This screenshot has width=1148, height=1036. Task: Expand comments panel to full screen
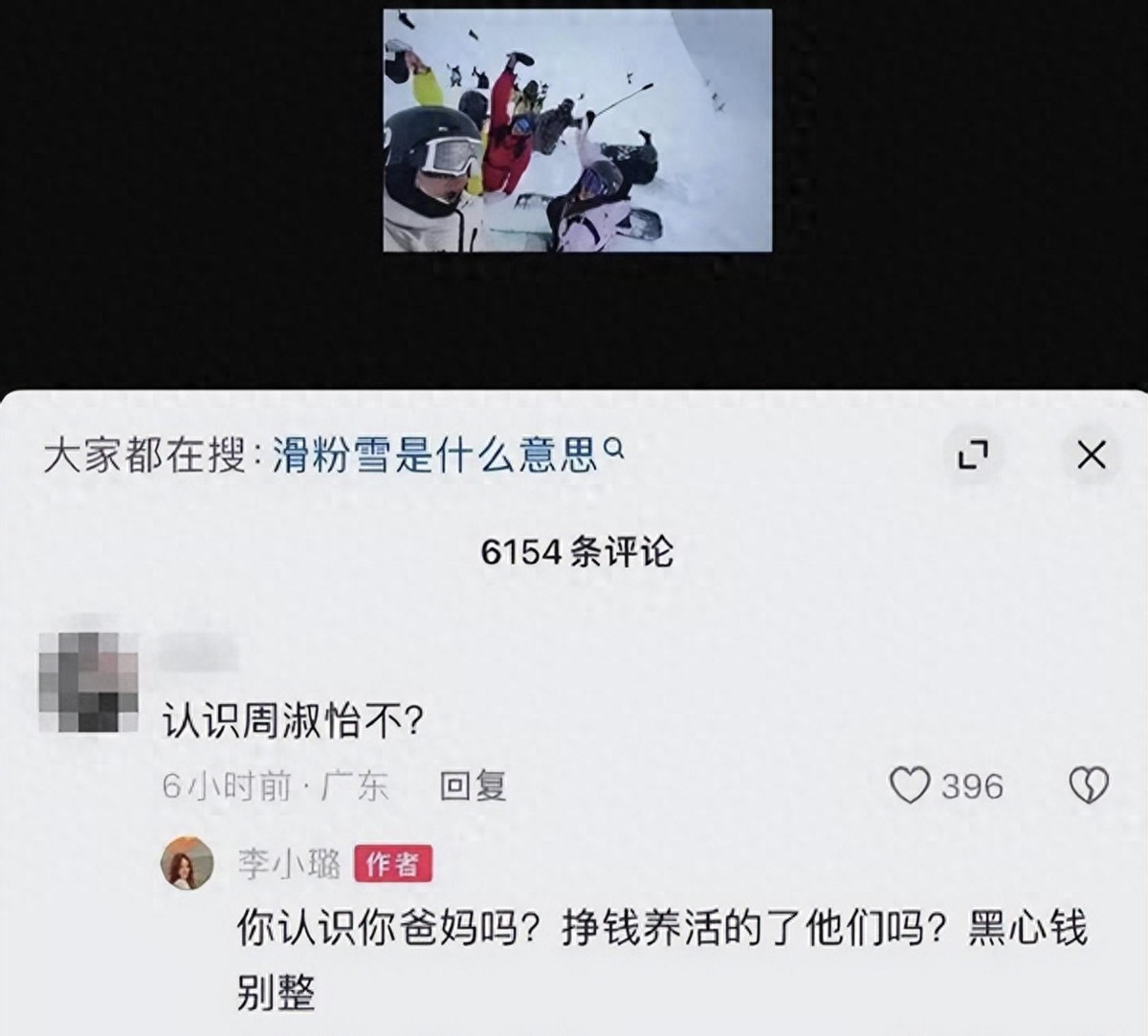point(973,455)
